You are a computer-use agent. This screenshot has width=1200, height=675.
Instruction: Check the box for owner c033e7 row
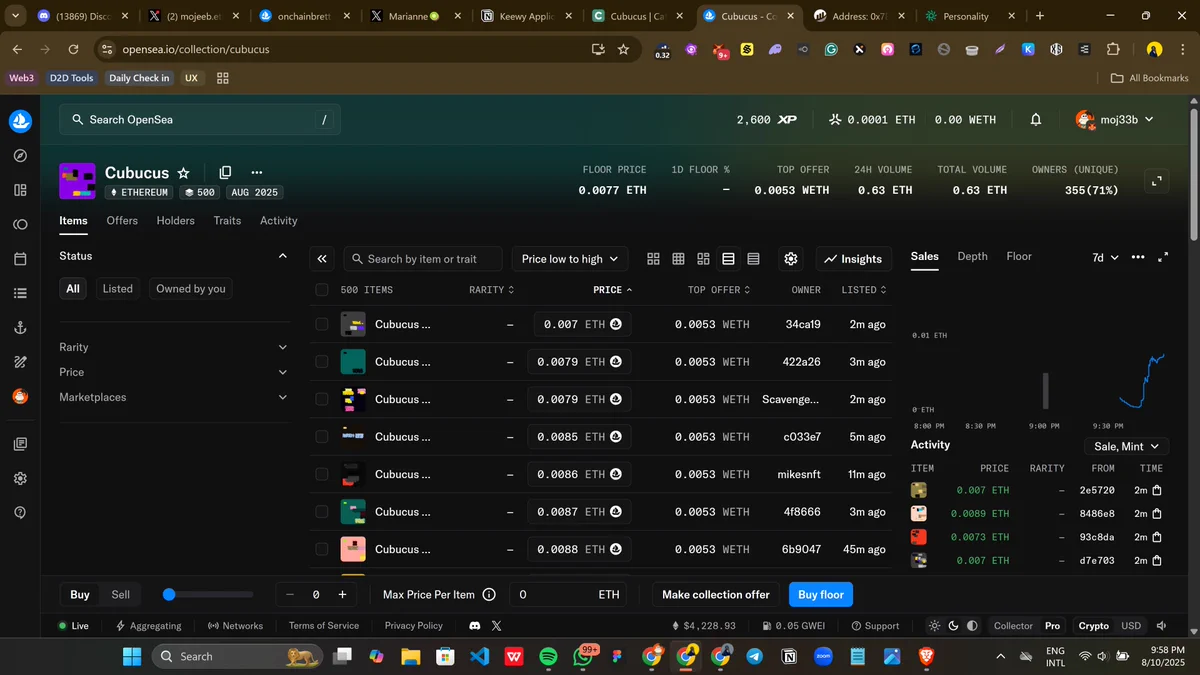coord(321,437)
